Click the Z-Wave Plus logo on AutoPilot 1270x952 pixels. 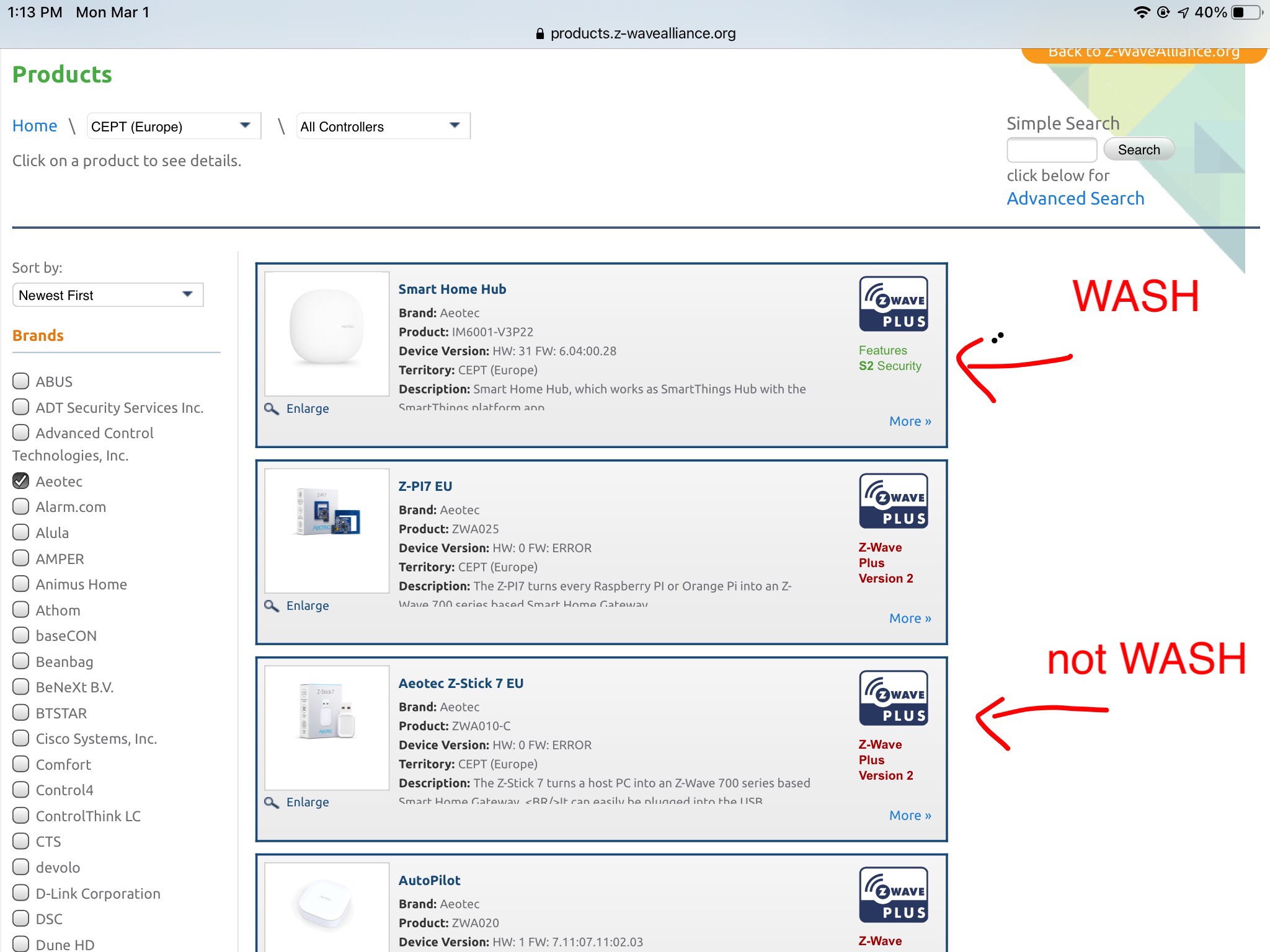(x=893, y=894)
